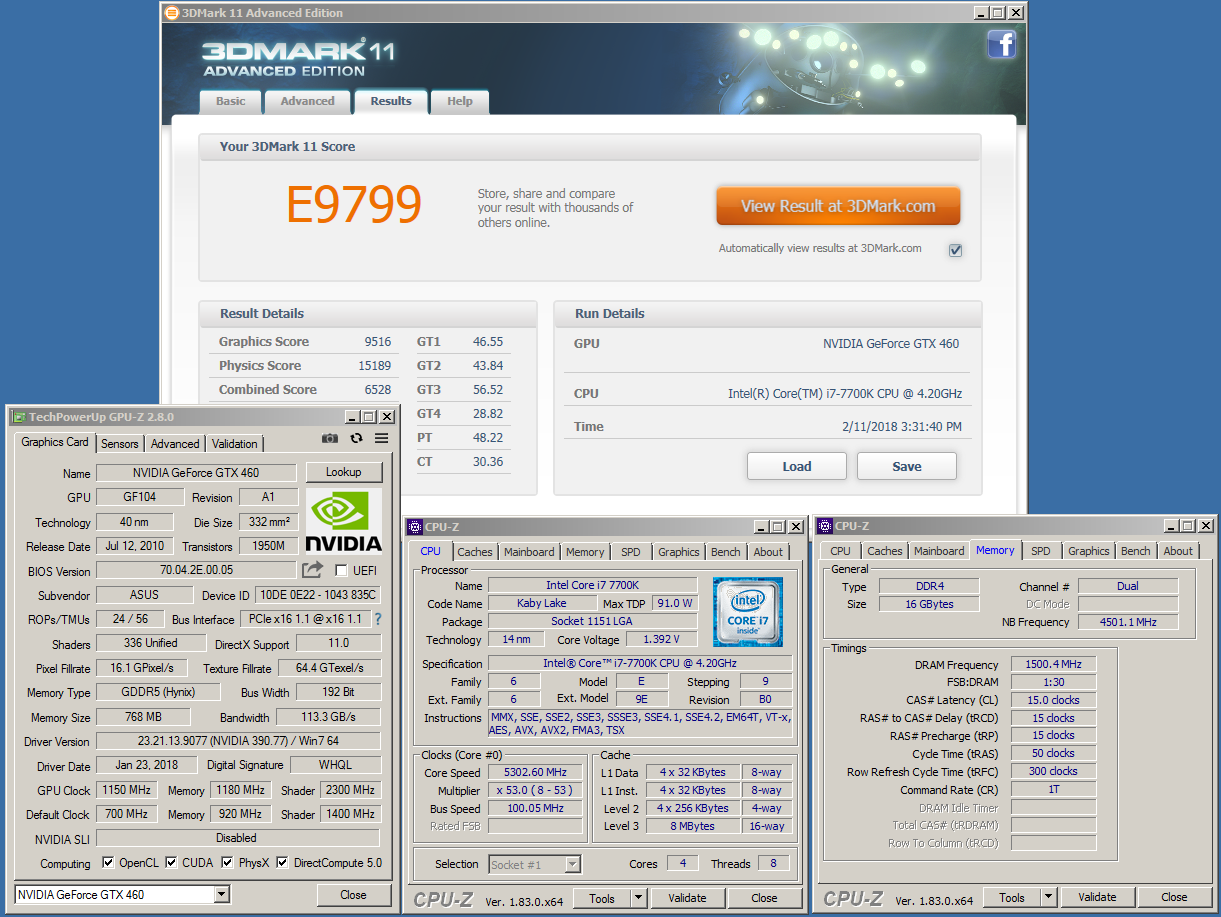Click the Graphics Score value 9516
This screenshot has height=917, width=1221.
[x=378, y=341]
